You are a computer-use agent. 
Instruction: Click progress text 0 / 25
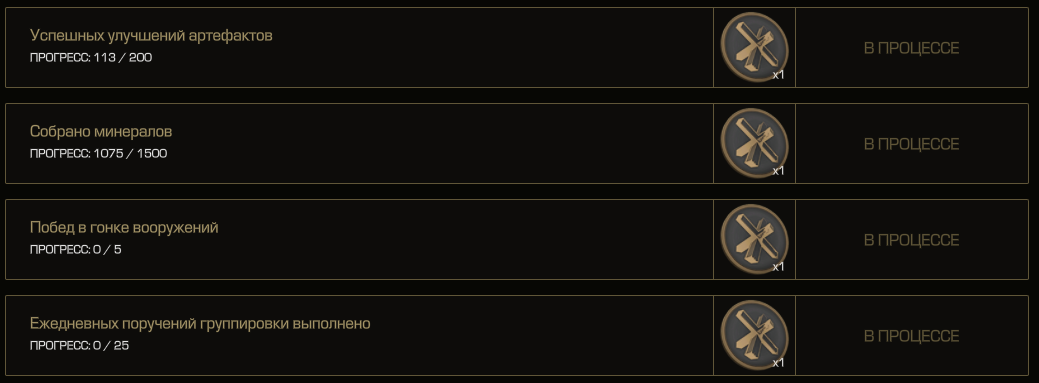pyautogui.click(x=111, y=346)
